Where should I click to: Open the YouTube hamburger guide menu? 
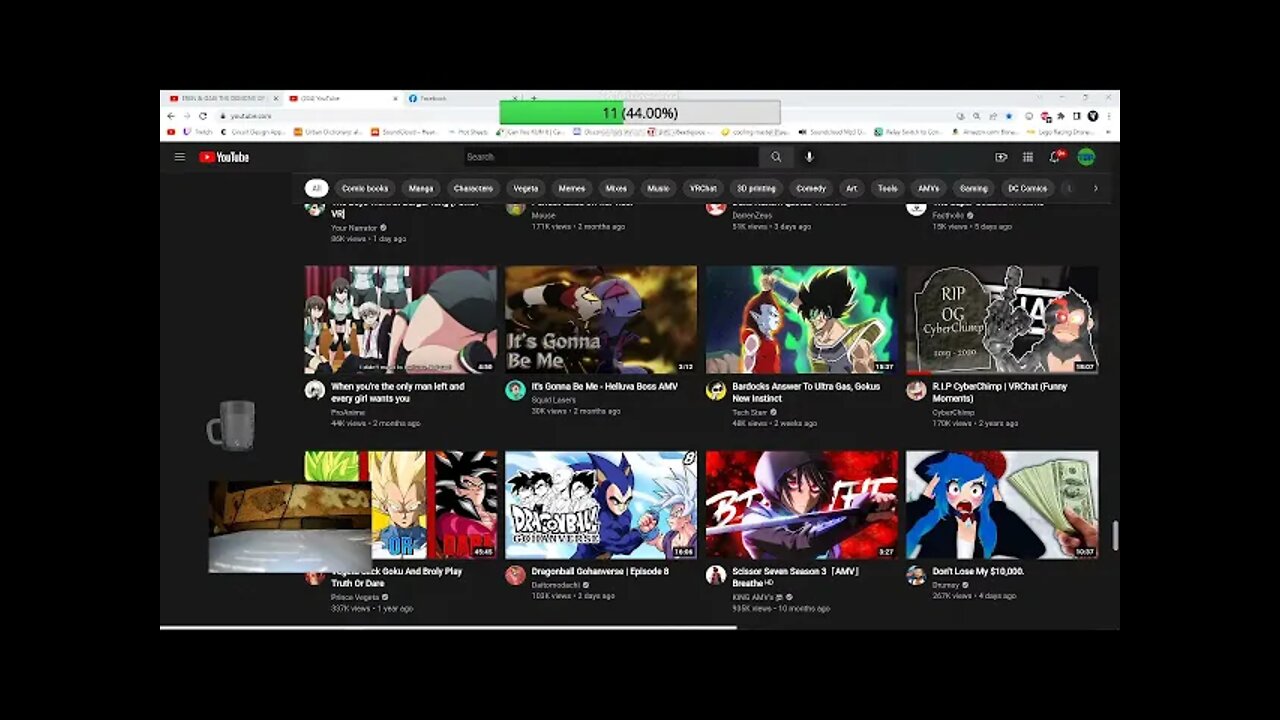click(179, 157)
